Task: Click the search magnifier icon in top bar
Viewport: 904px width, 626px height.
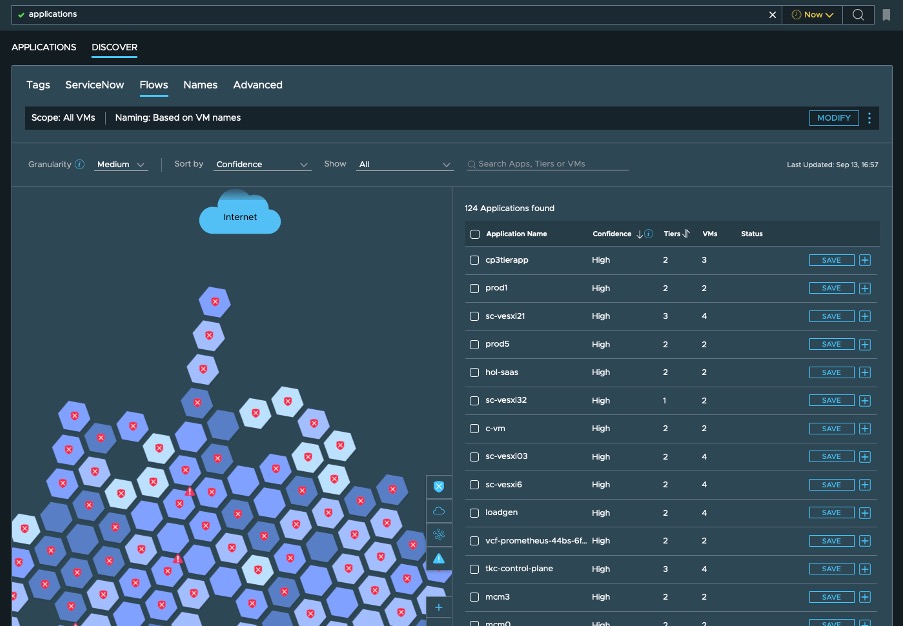Action: pos(858,15)
